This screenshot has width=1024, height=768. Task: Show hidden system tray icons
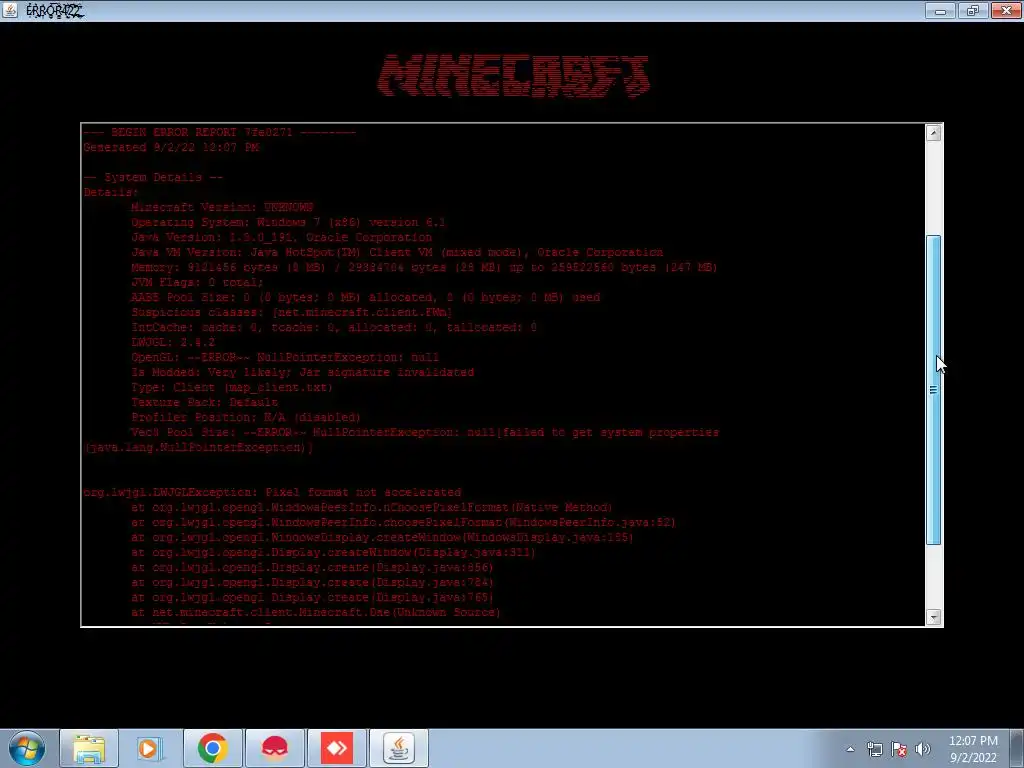click(x=850, y=749)
